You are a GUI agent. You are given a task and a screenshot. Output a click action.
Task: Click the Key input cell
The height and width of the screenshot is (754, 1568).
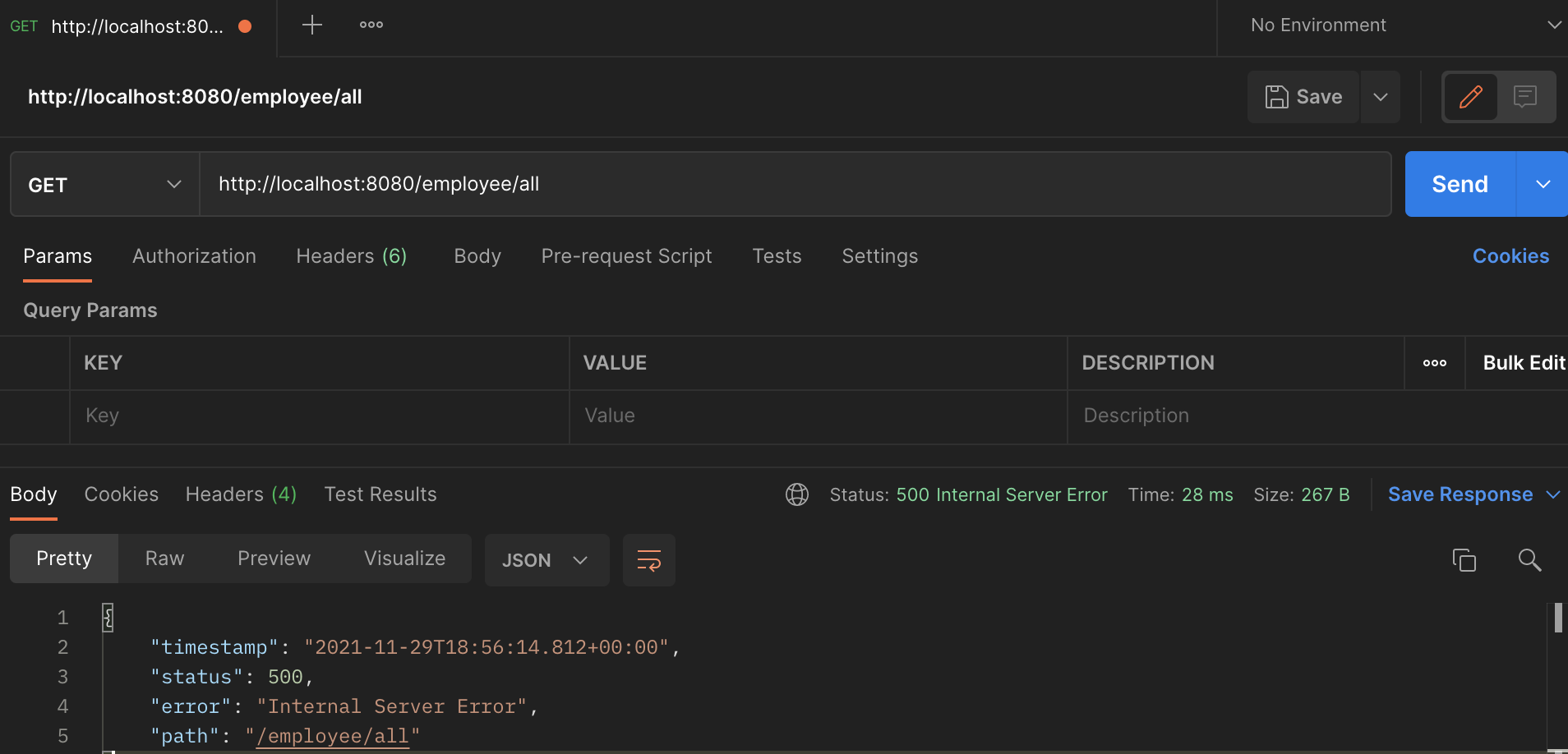[320, 416]
